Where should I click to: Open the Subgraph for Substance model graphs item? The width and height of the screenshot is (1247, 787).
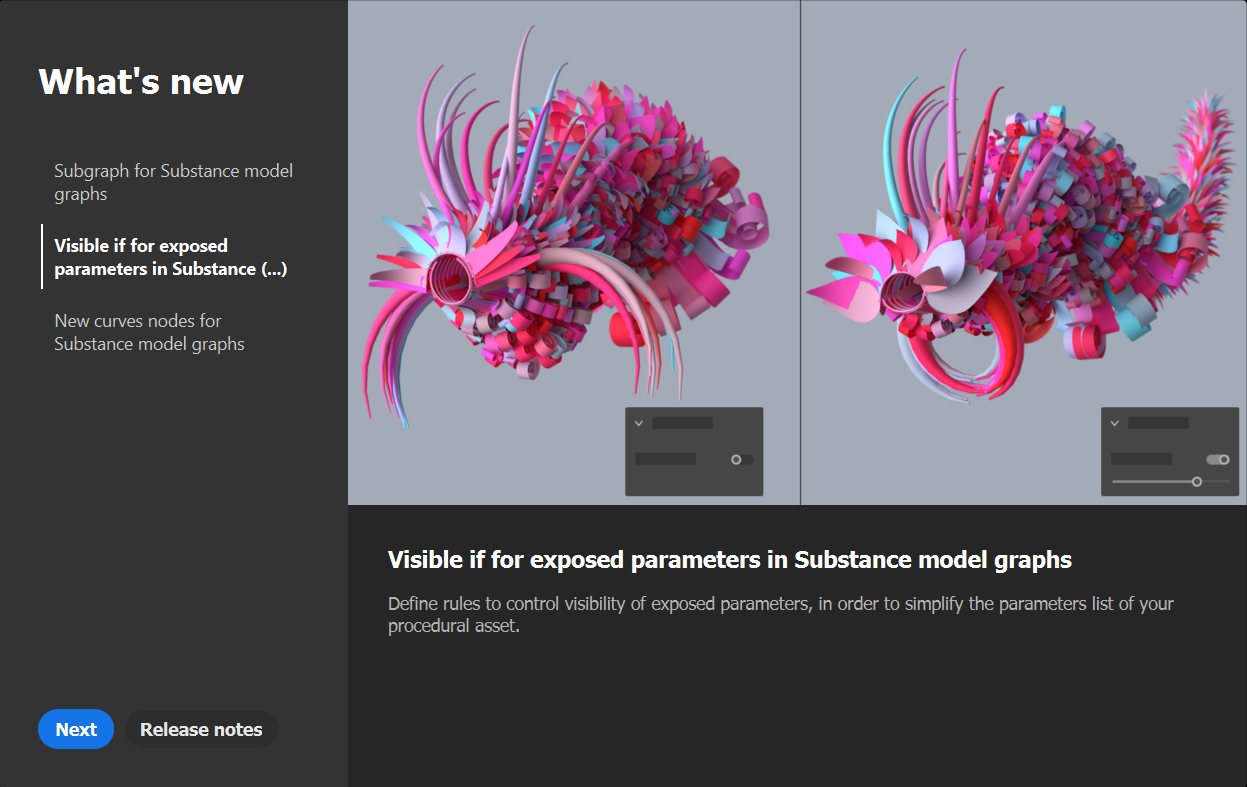pyautogui.click(x=173, y=182)
